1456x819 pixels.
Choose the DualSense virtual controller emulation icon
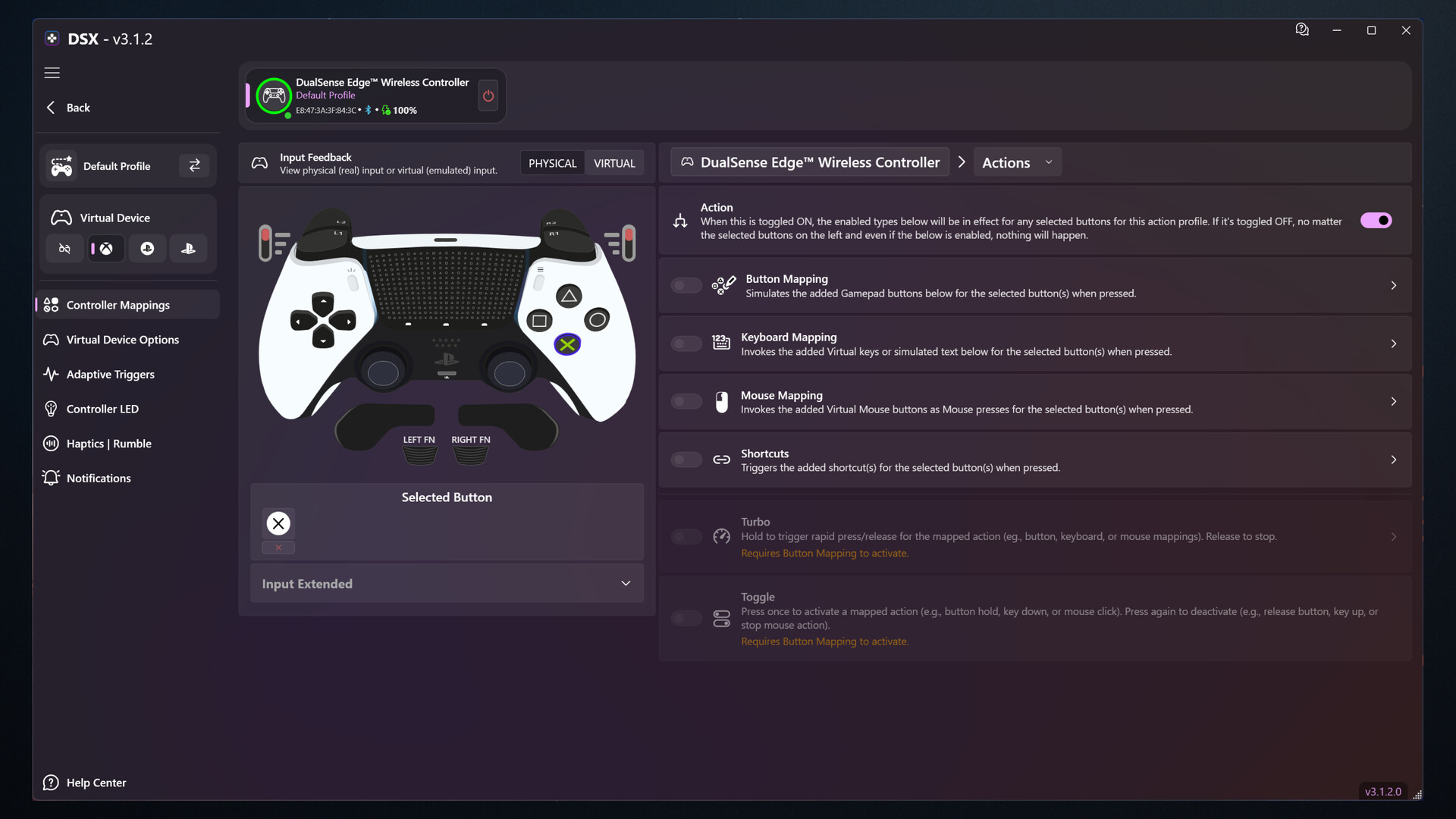point(188,248)
